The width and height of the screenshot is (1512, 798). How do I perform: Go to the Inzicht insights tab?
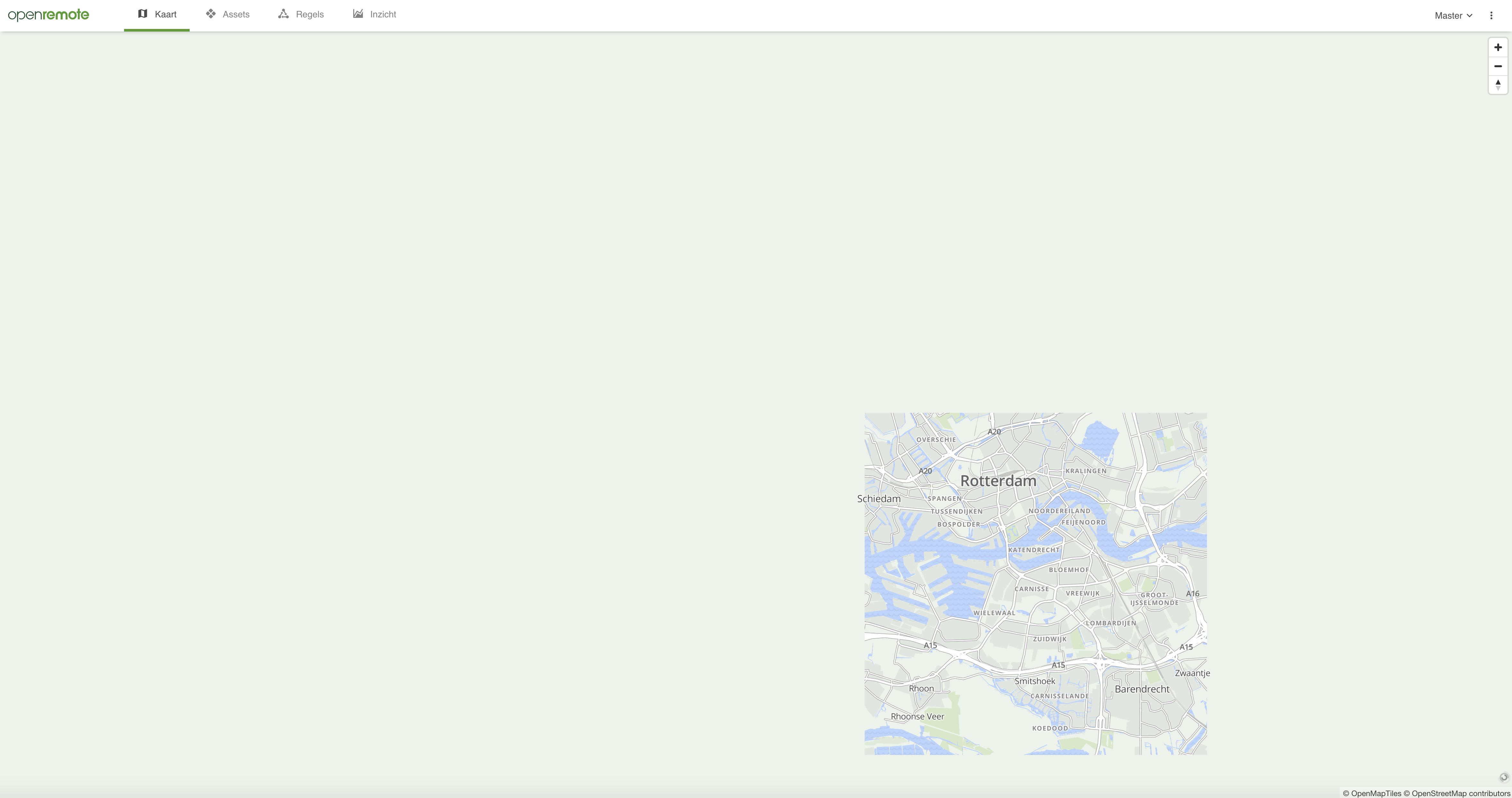pos(374,15)
